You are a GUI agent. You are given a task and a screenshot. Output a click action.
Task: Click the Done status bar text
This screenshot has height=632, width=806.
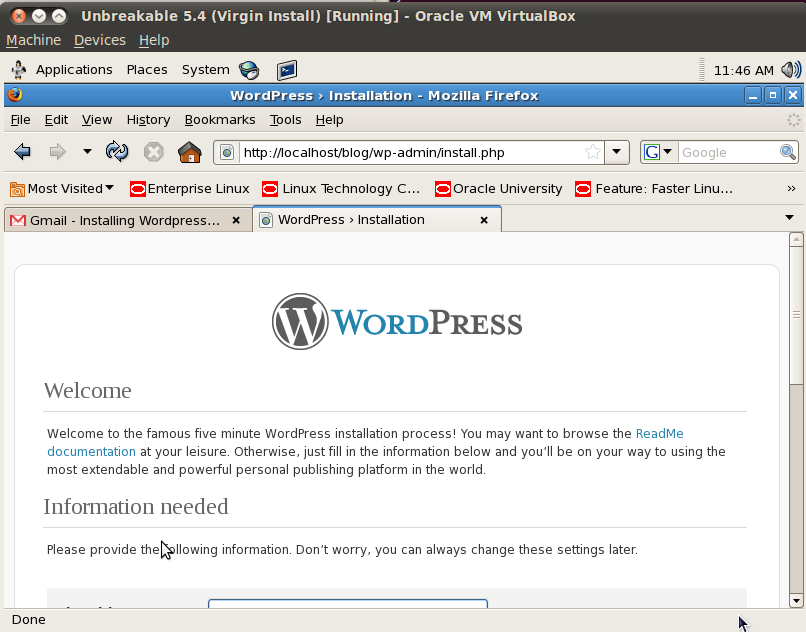tap(29, 620)
